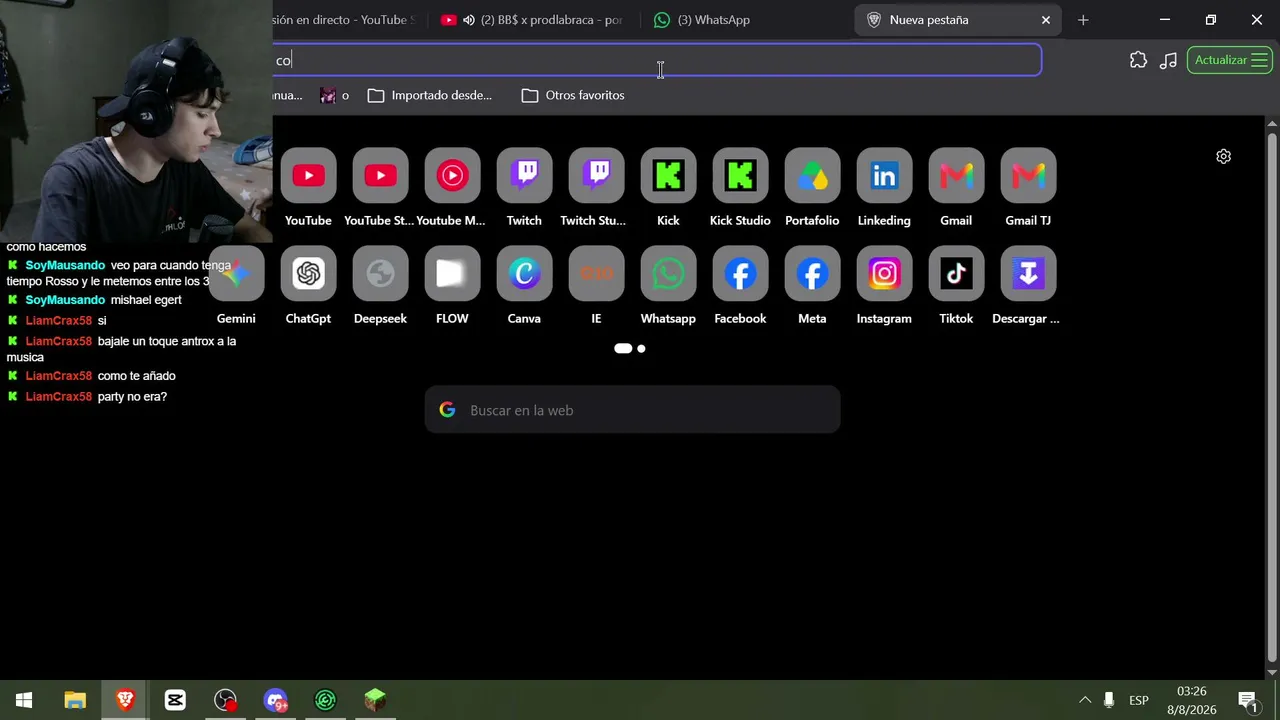The image size is (1280, 720).
Task: Switch to the BB$ x prodlabraca tab
Action: (x=532, y=20)
